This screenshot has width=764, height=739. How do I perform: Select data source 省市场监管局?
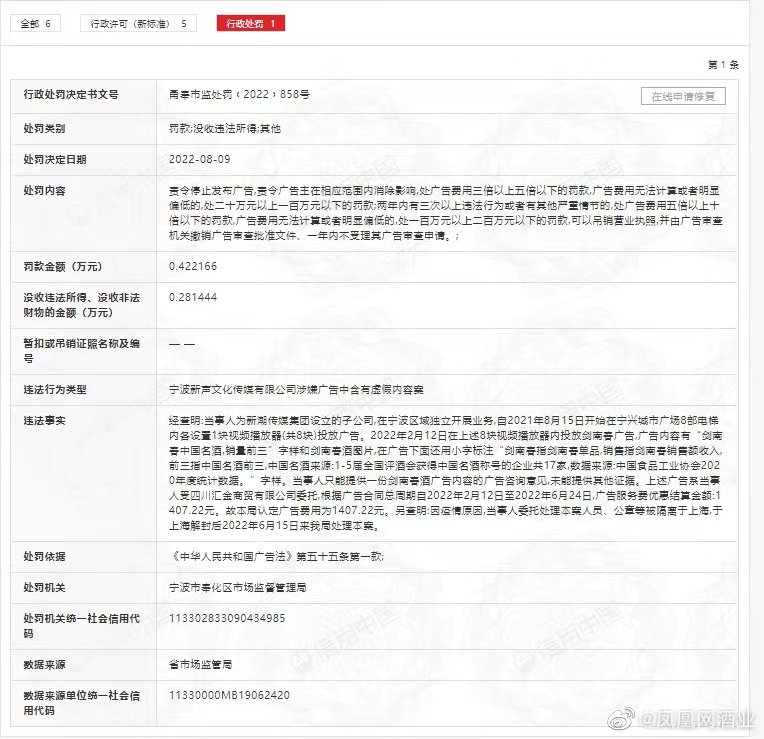pyautogui.click(x=201, y=664)
